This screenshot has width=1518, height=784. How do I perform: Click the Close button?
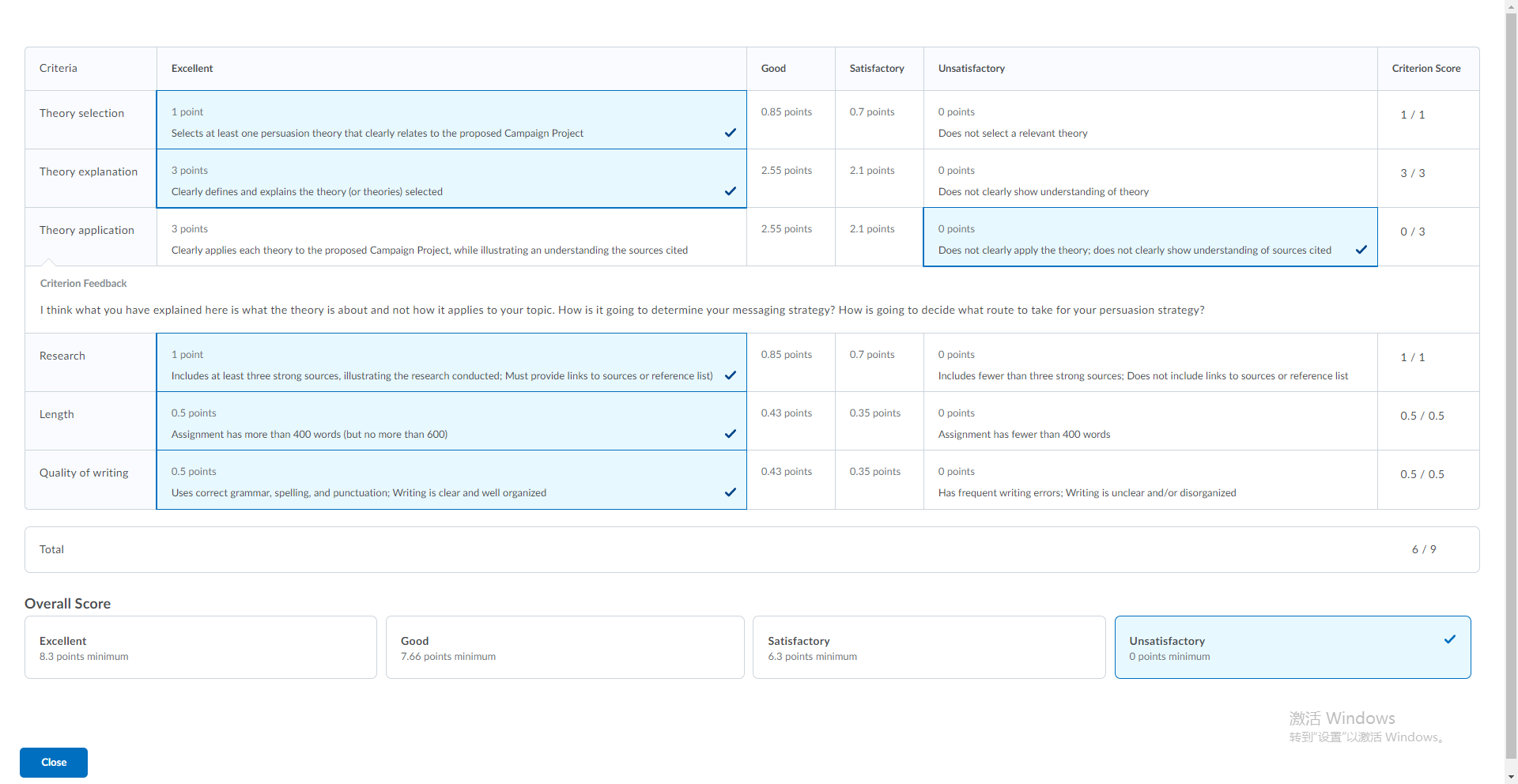pos(54,762)
